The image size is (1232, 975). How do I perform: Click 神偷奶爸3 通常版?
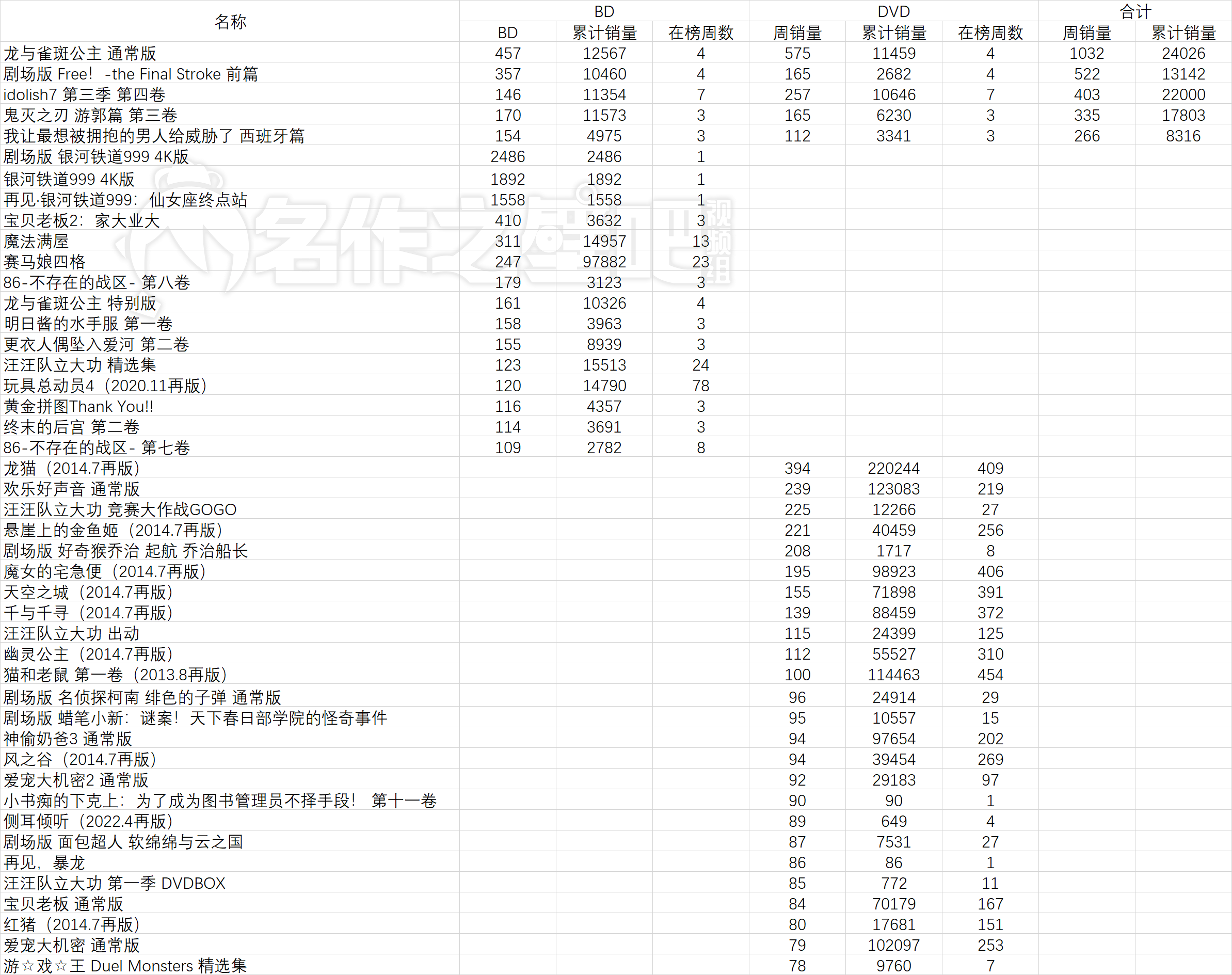tap(68, 739)
